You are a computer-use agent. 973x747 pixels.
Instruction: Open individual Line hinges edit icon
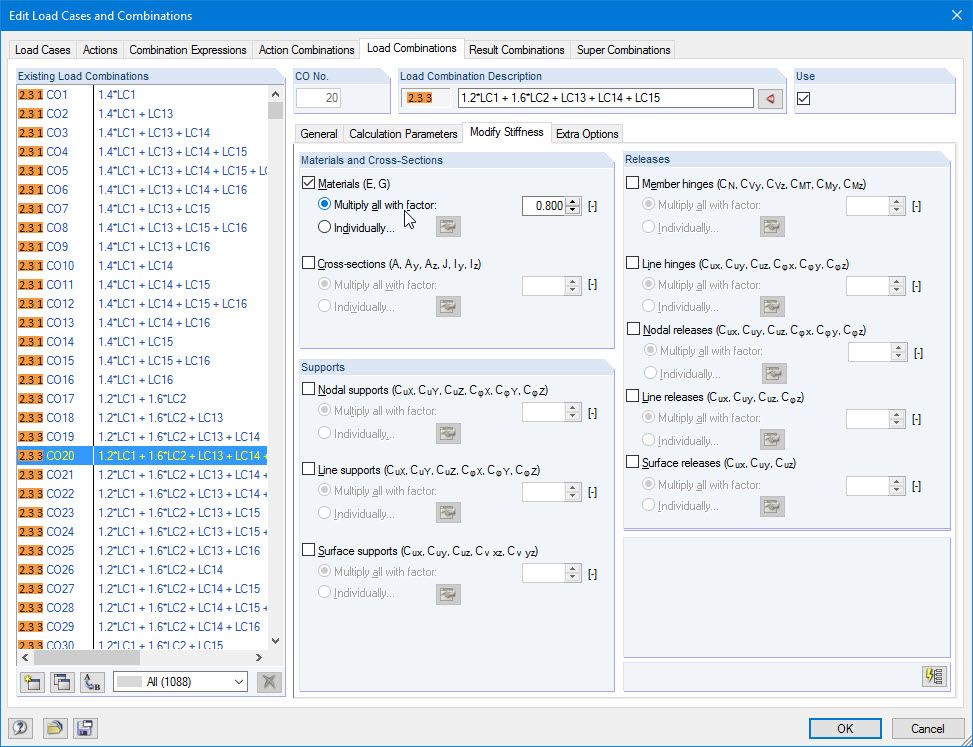click(772, 306)
